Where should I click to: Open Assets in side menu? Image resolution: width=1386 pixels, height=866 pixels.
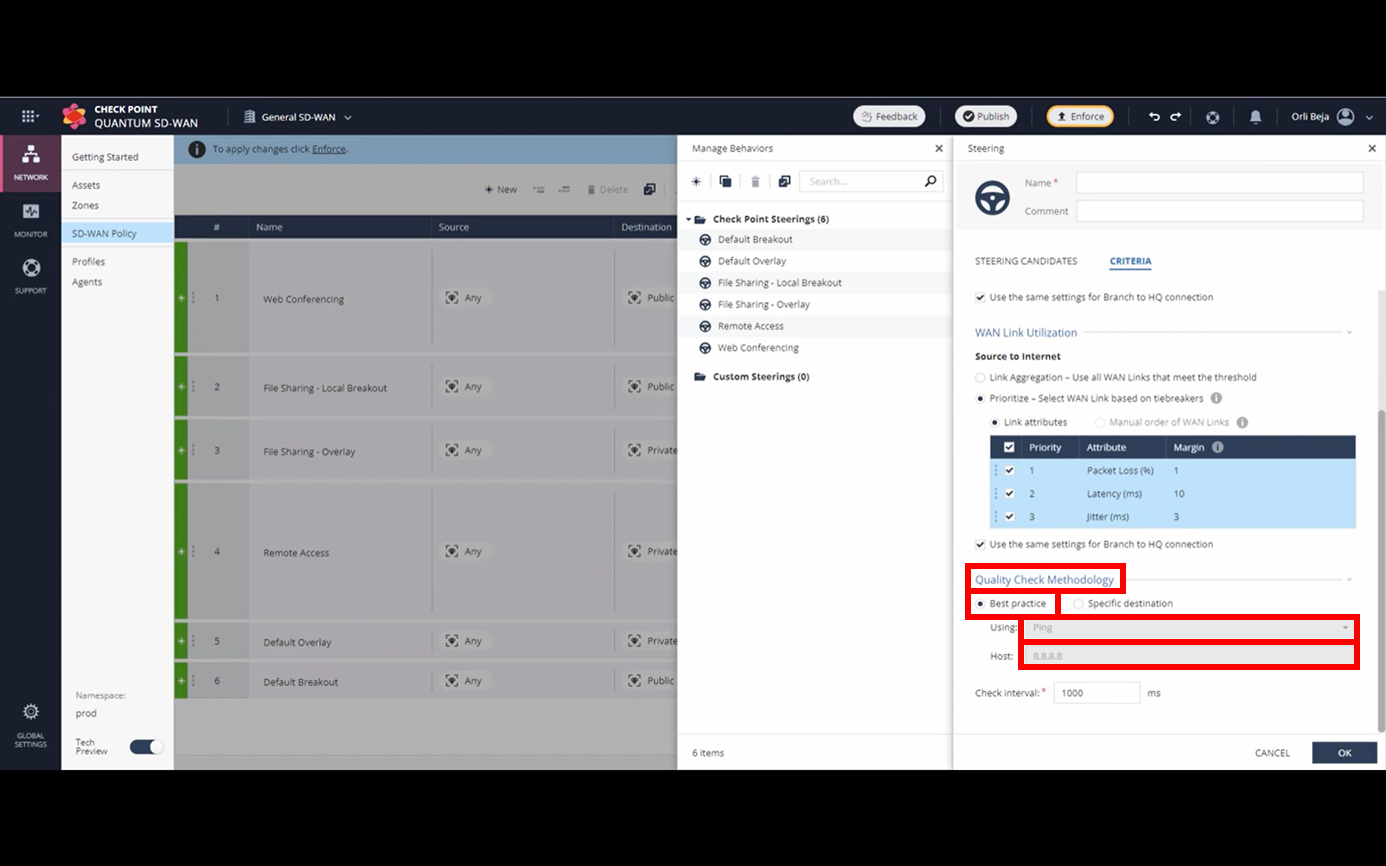click(x=86, y=185)
